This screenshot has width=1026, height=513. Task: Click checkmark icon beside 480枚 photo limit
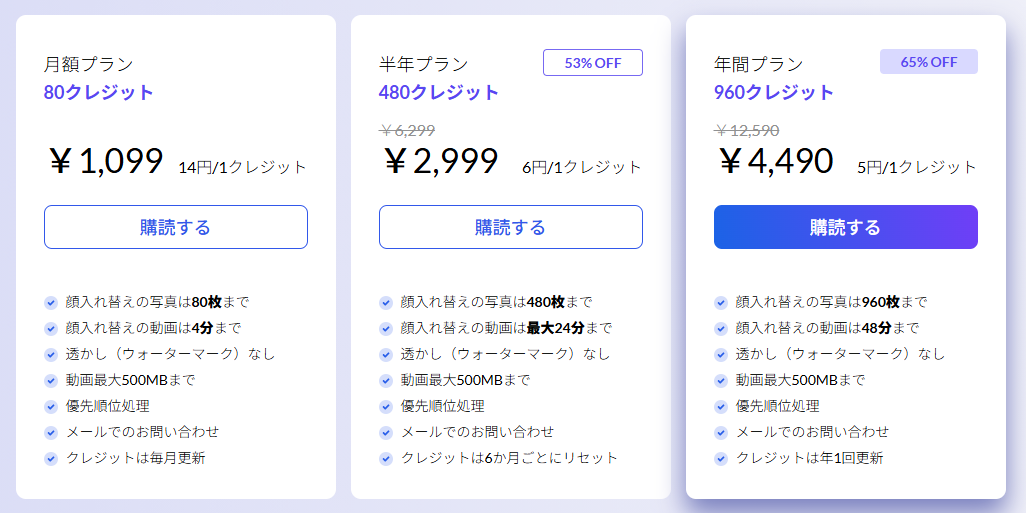(386, 302)
